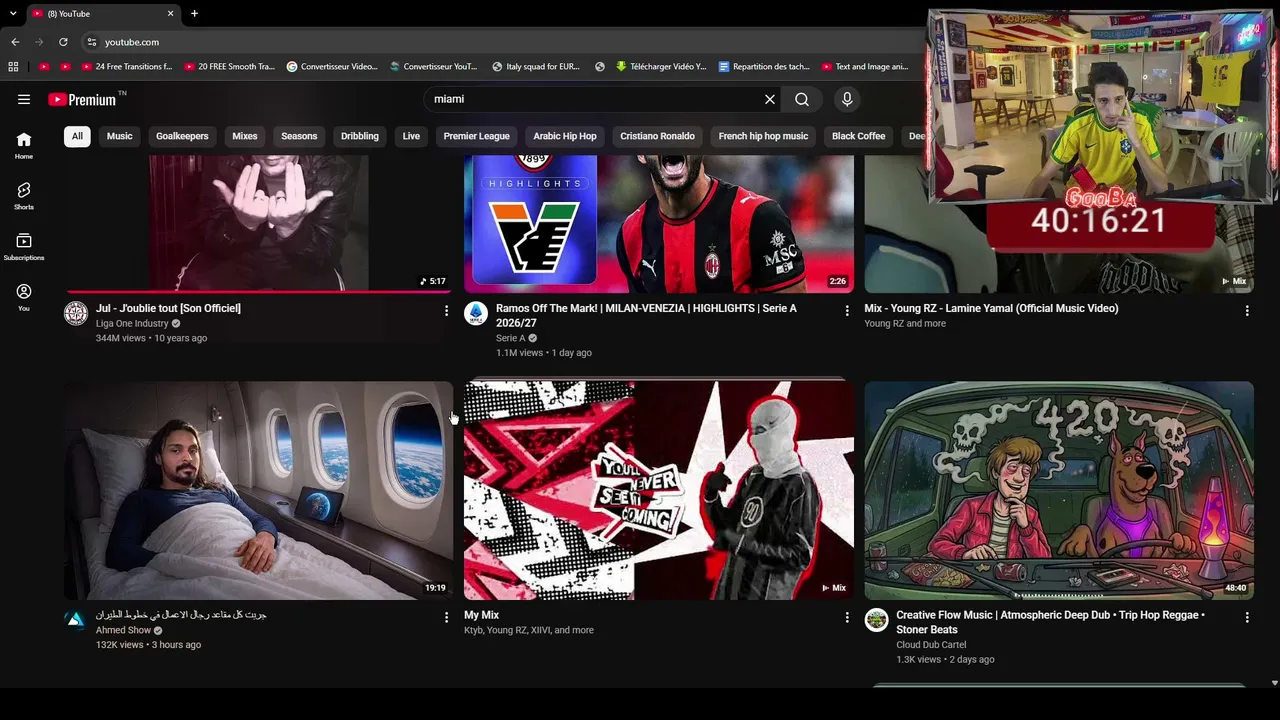Open more actions for Jul - J'oublie tout

(446, 311)
